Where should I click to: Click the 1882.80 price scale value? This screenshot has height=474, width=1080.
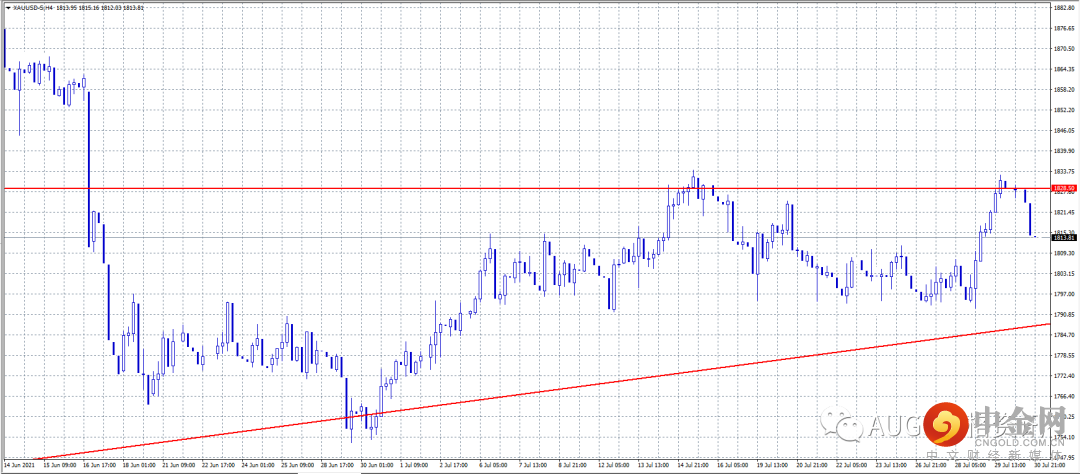tap(1065, 8)
